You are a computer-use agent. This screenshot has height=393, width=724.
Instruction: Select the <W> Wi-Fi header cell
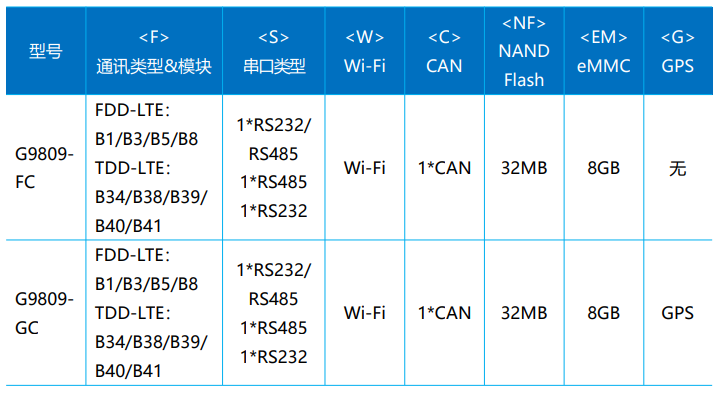click(365, 51)
